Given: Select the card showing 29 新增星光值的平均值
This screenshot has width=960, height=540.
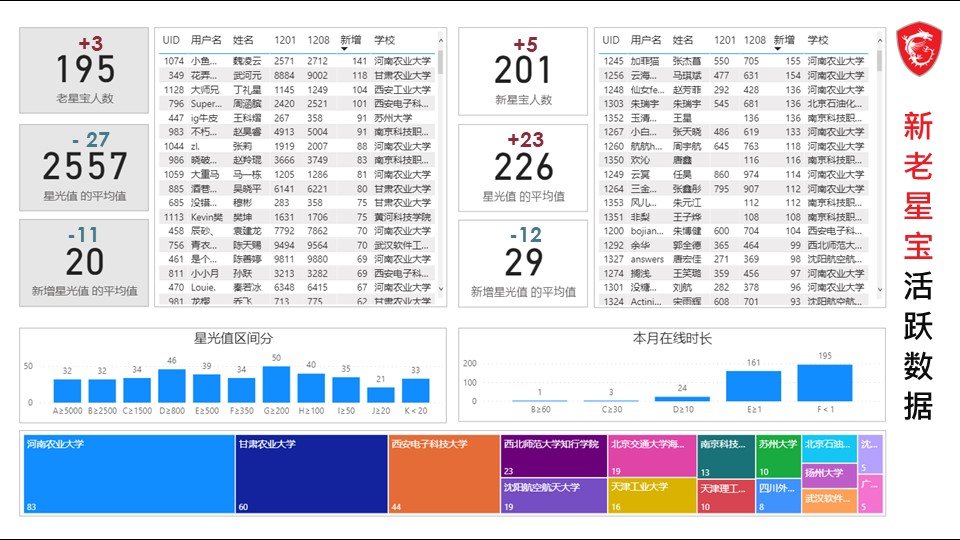Looking at the screenshot, I should pyautogui.click(x=523, y=263).
